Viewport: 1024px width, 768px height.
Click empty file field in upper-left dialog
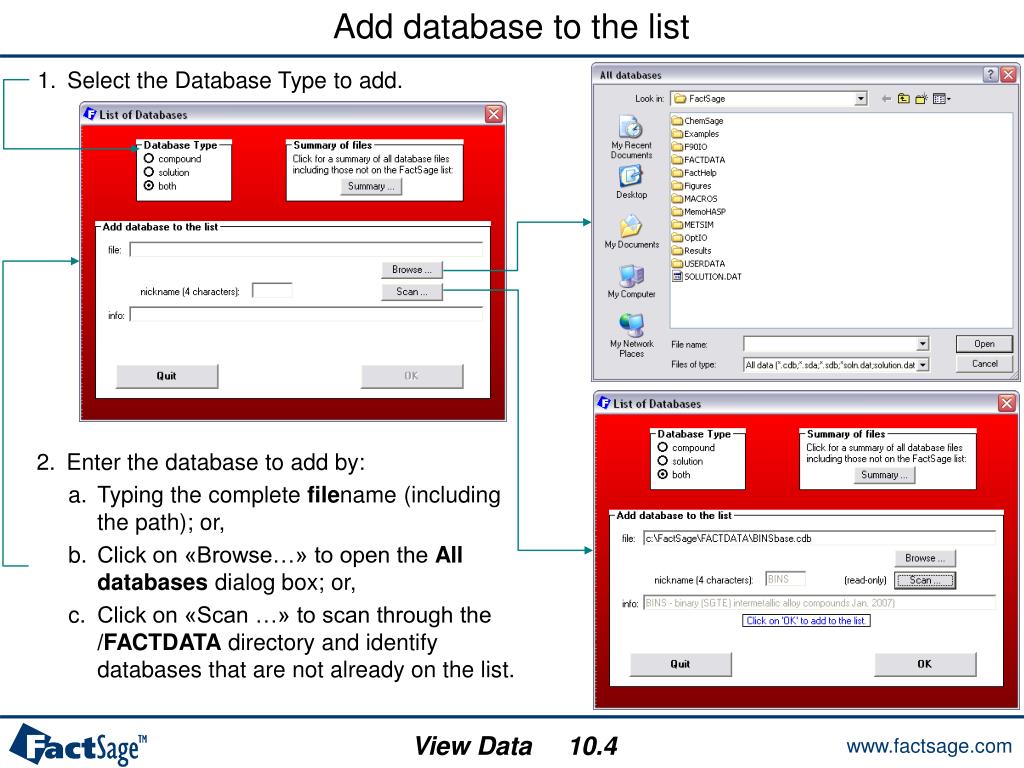(x=306, y=249)
